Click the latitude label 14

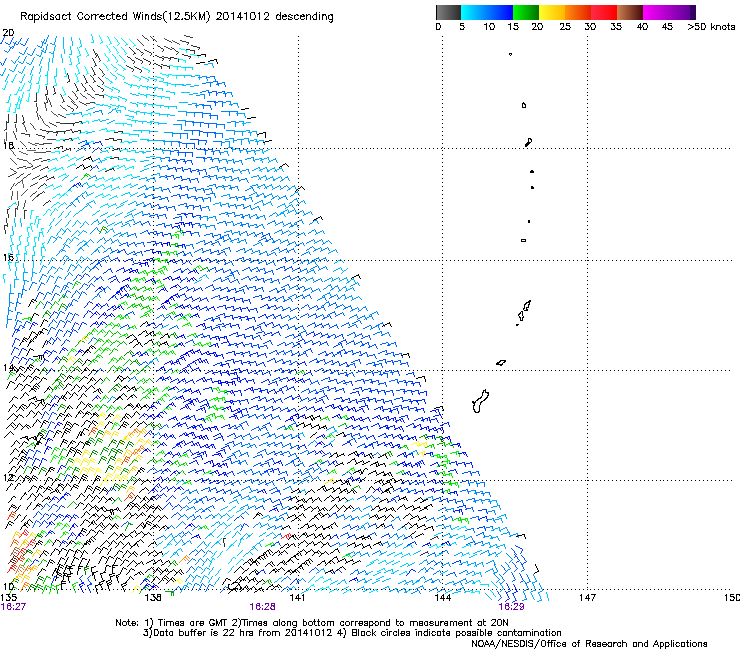[x=8, y=367]
